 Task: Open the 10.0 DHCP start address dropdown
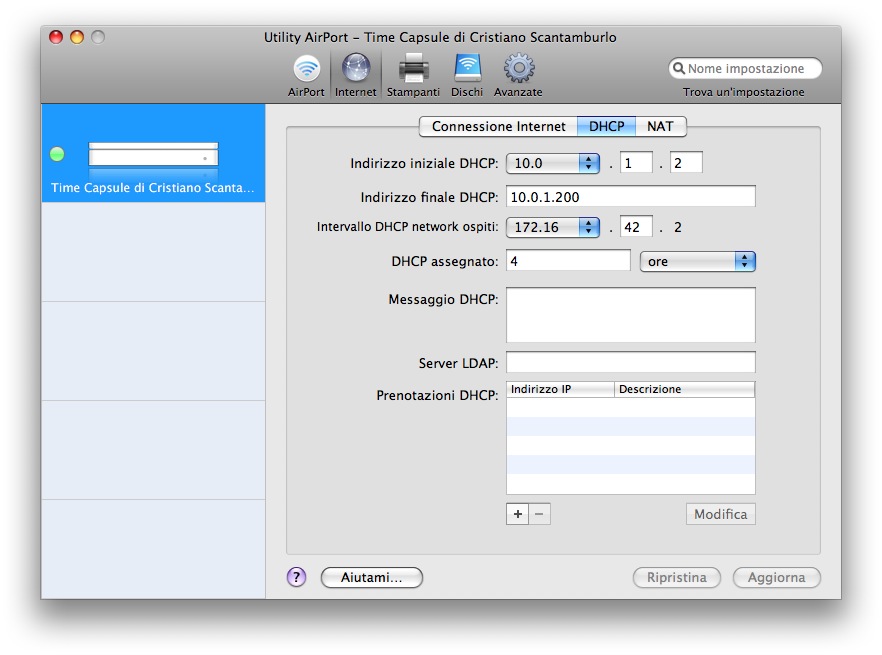(x=553, y=163)
